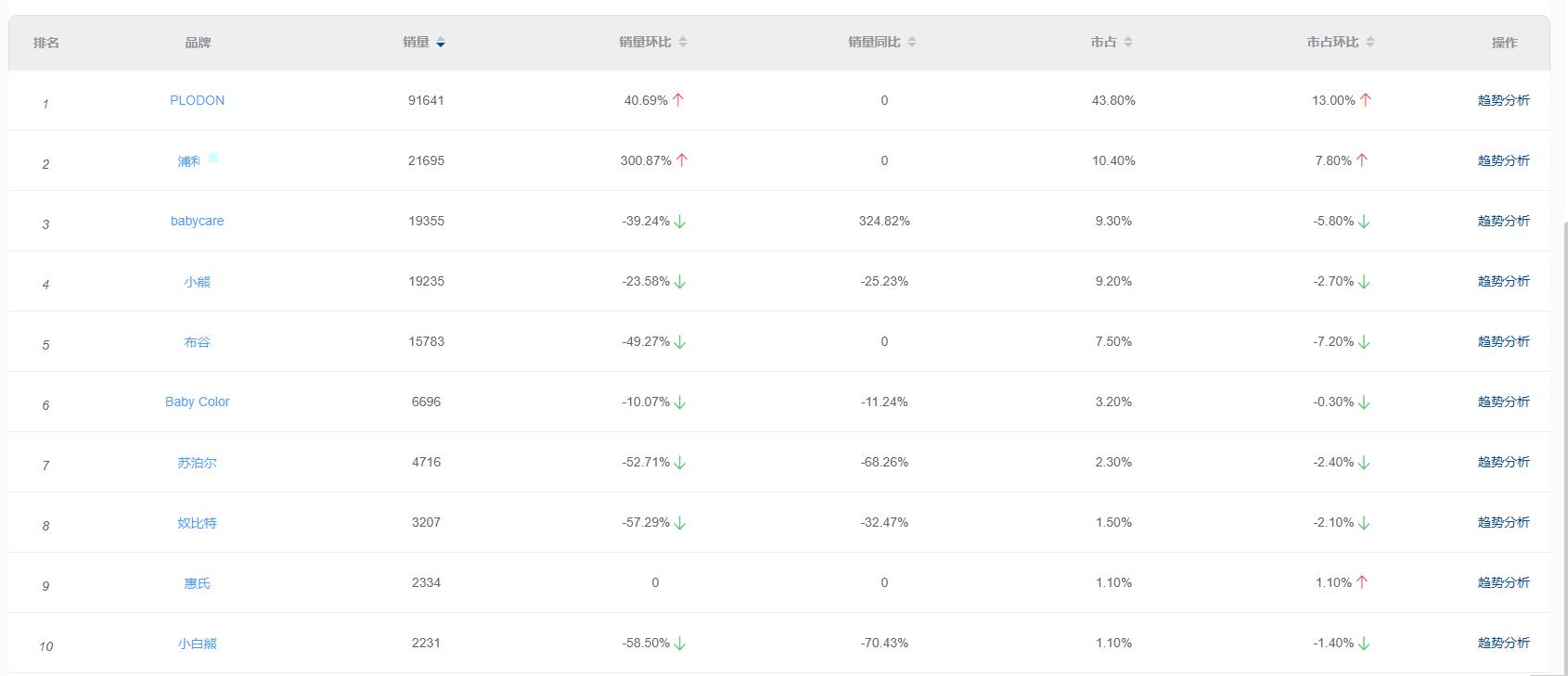Click the 小熊 brand name

197,282
